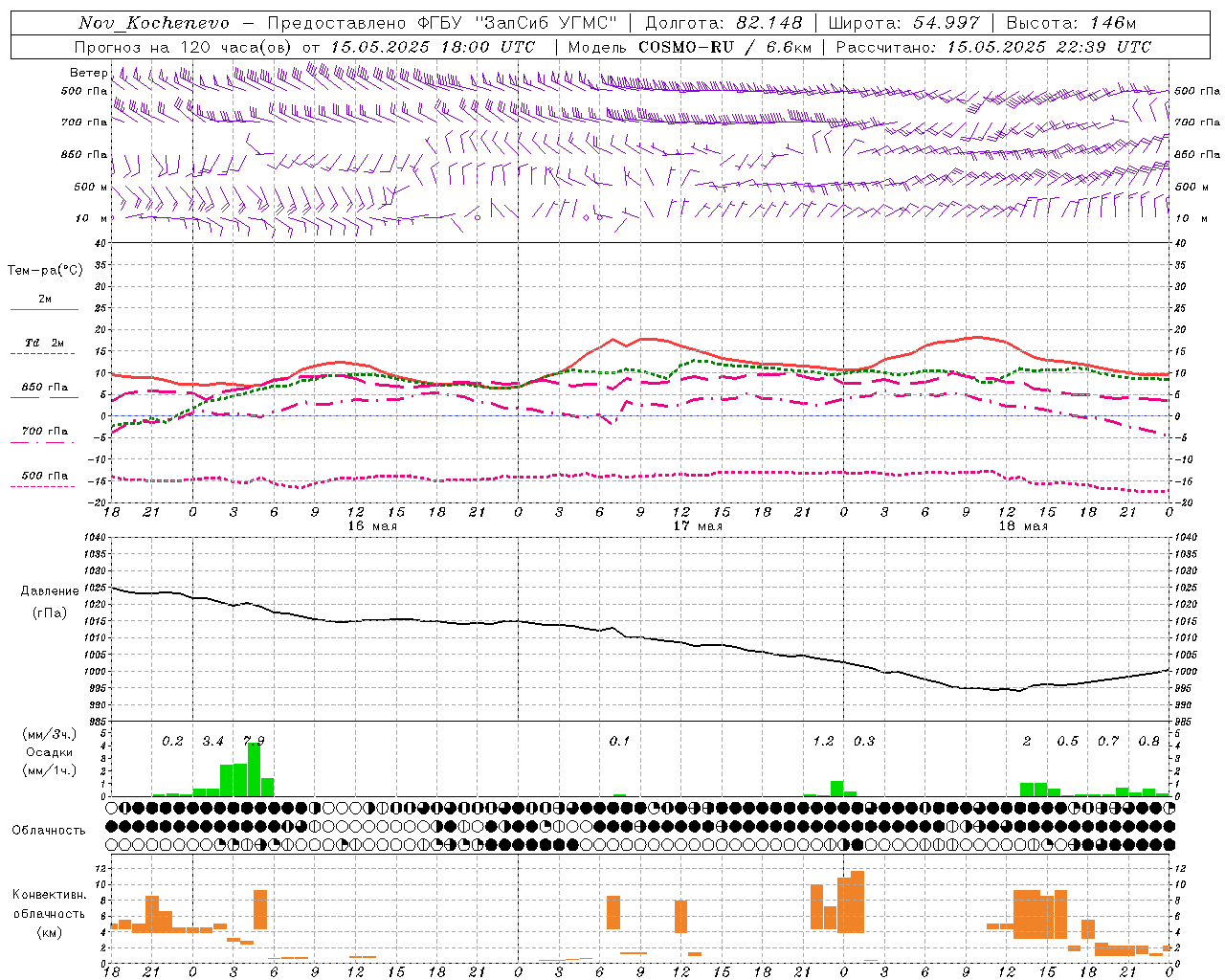Click the station name Nov_Kochenevo
This screenshot has width=1225, height=980.
(x=154, y=23)
